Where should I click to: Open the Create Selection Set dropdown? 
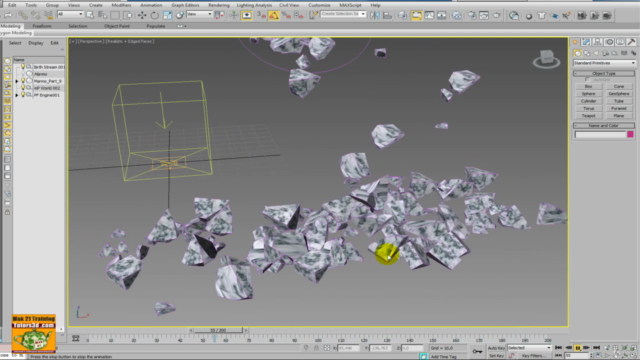pos(343,14)
